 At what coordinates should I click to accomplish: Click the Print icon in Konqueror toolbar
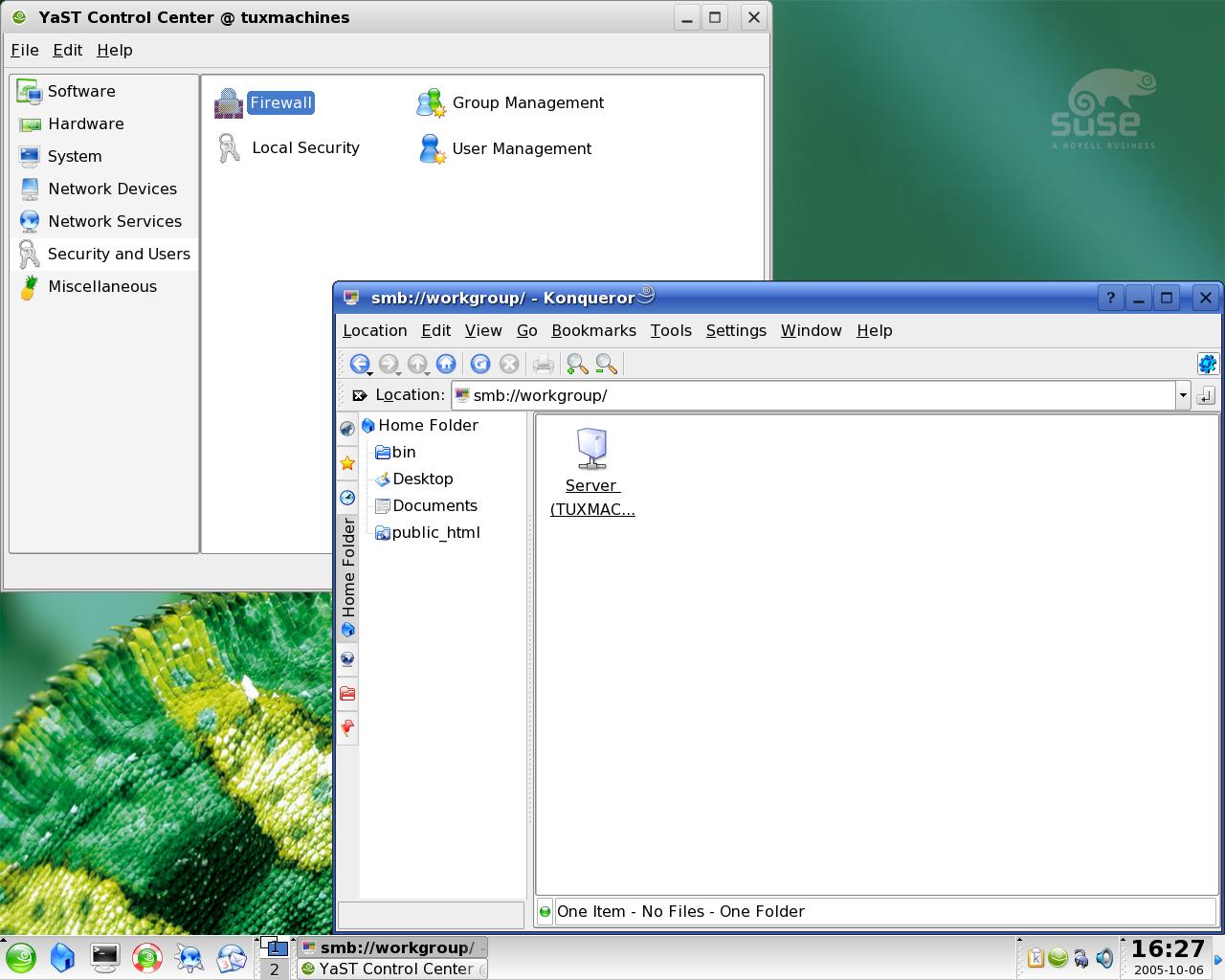(x=544, y=364)
